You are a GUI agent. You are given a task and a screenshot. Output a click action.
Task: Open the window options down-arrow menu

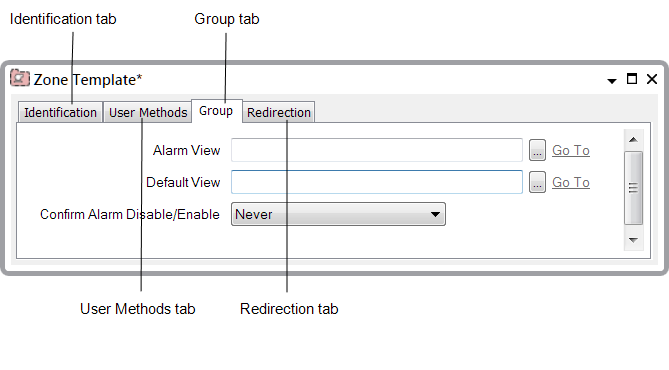[612, 81]
